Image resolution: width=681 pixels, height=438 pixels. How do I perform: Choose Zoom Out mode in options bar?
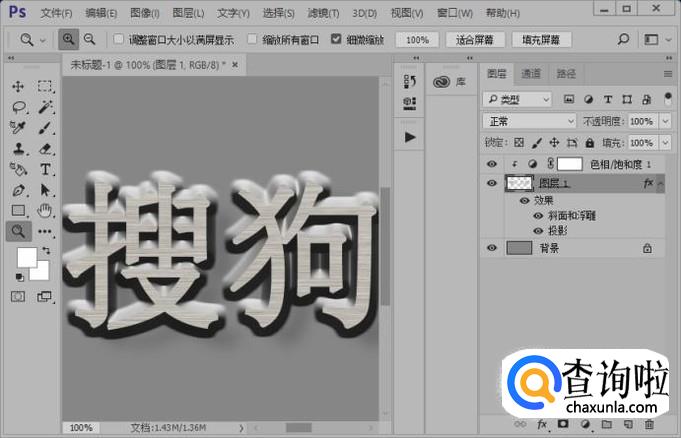tap(89, 40)
